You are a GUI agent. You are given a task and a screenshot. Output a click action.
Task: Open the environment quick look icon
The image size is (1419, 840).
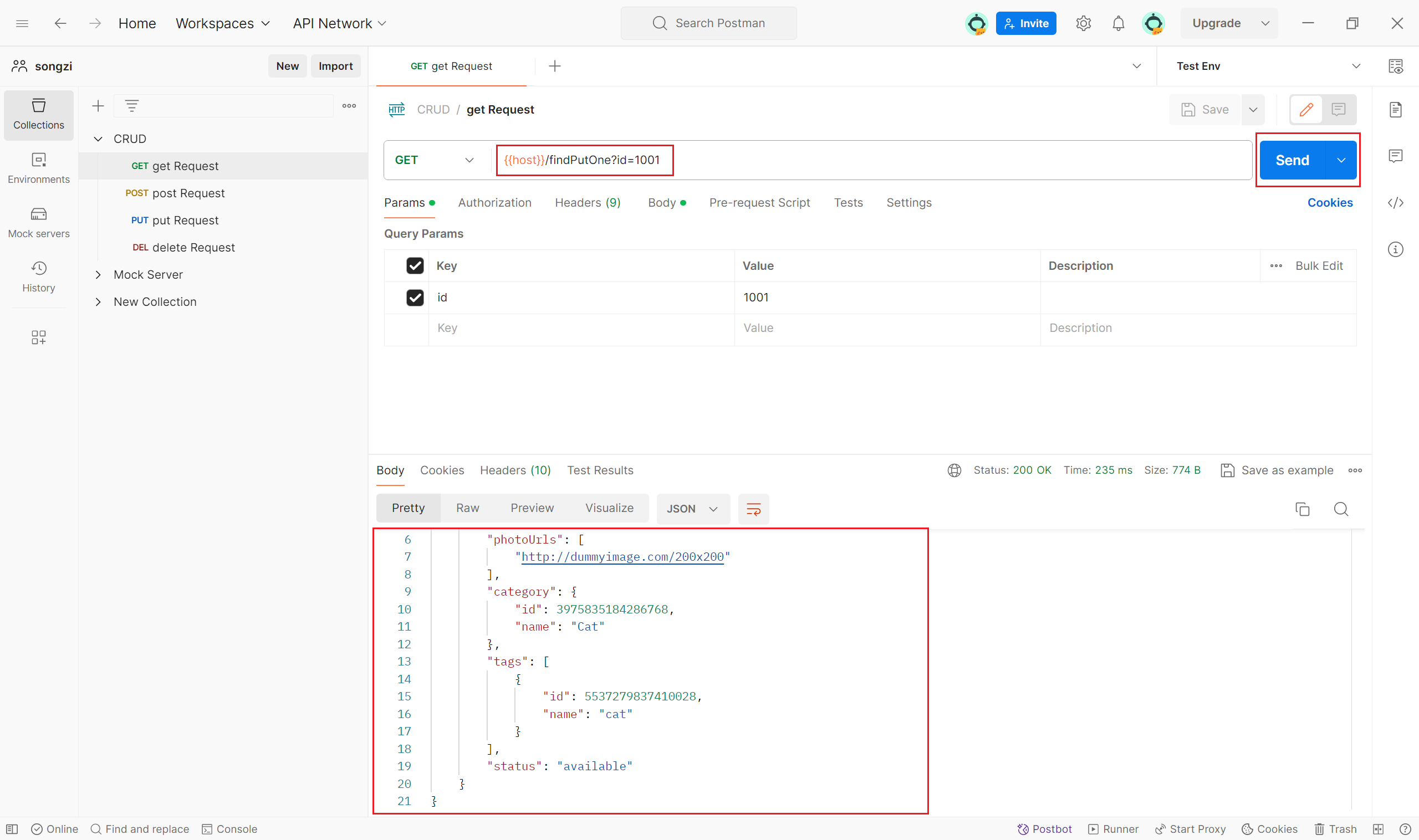pyautogui.click(x=1395, y=66)
